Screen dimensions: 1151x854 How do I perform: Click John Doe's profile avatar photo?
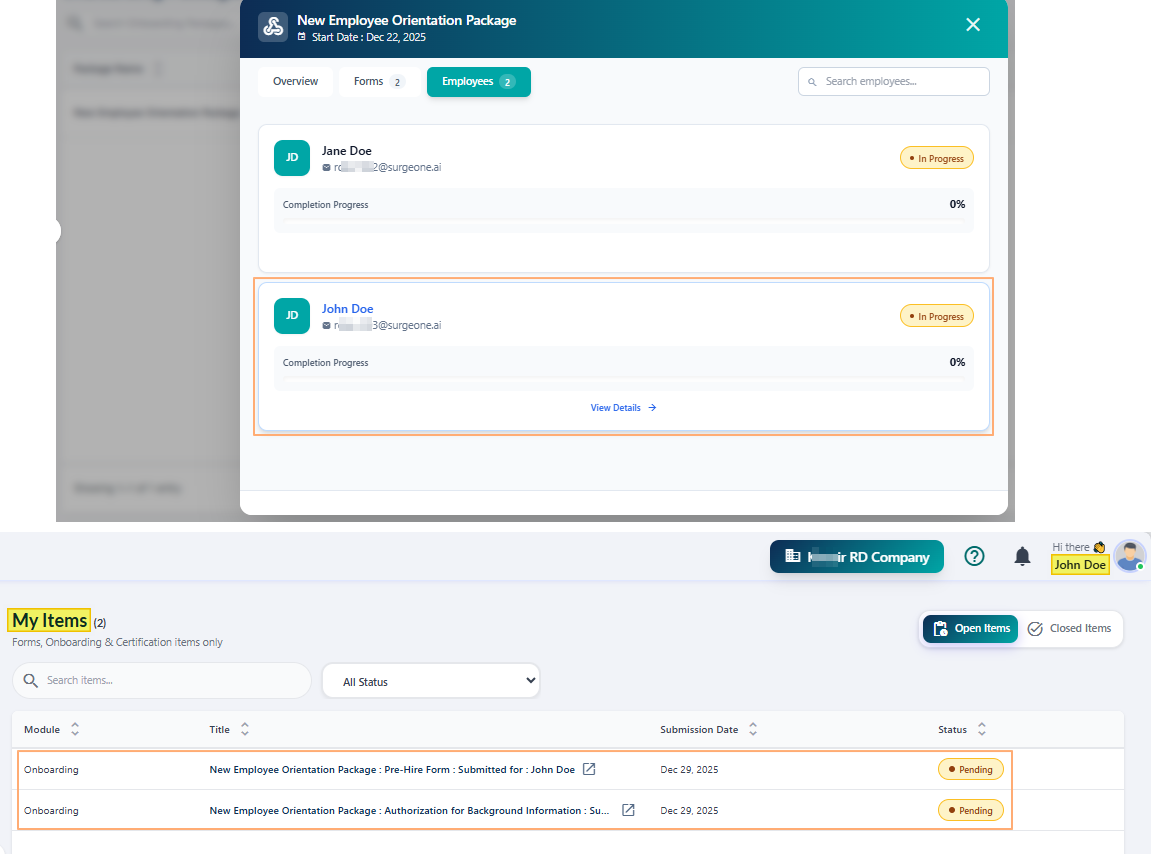point(1129,556)
